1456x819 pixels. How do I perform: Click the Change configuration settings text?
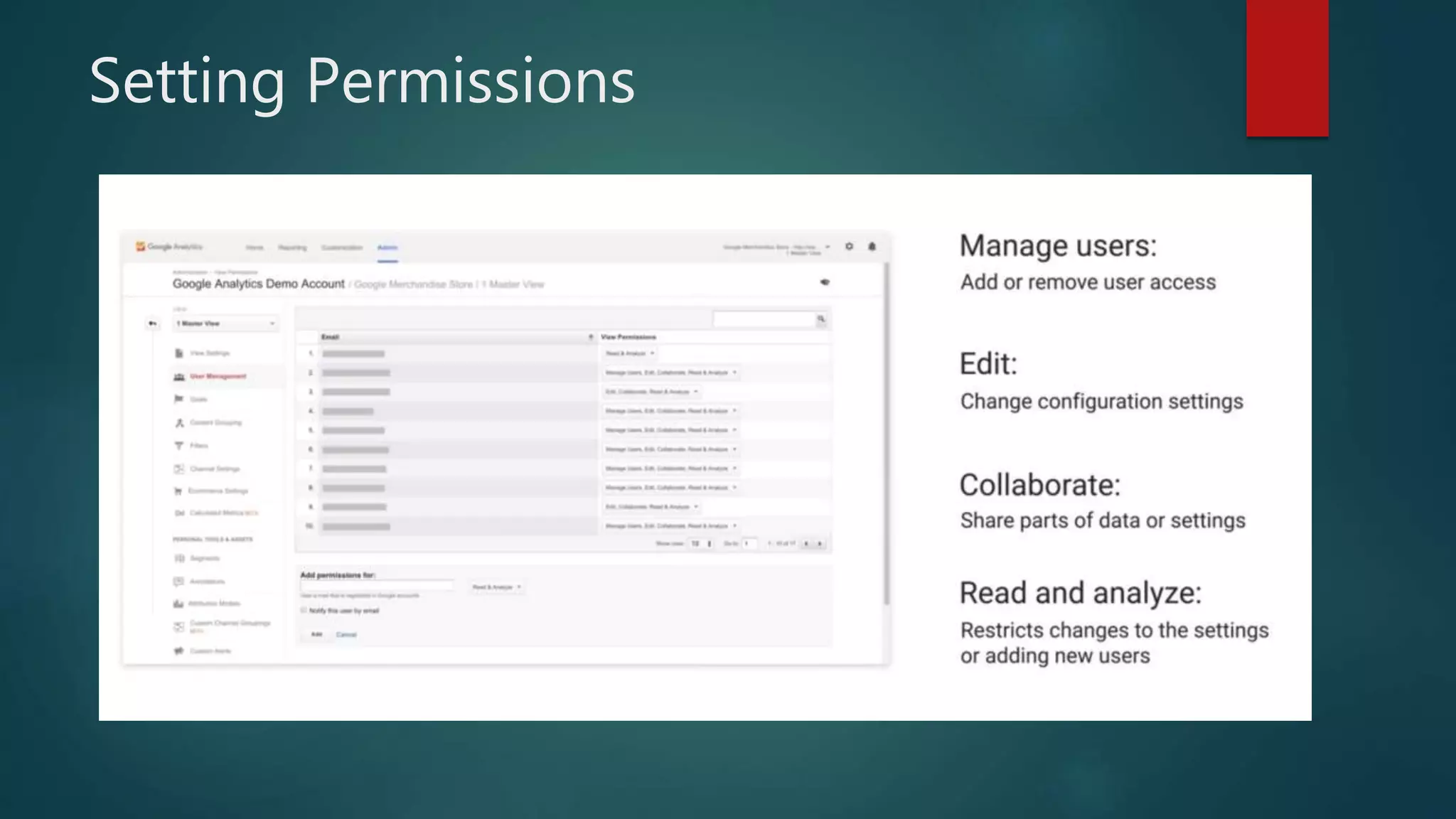click(1101, 402)
